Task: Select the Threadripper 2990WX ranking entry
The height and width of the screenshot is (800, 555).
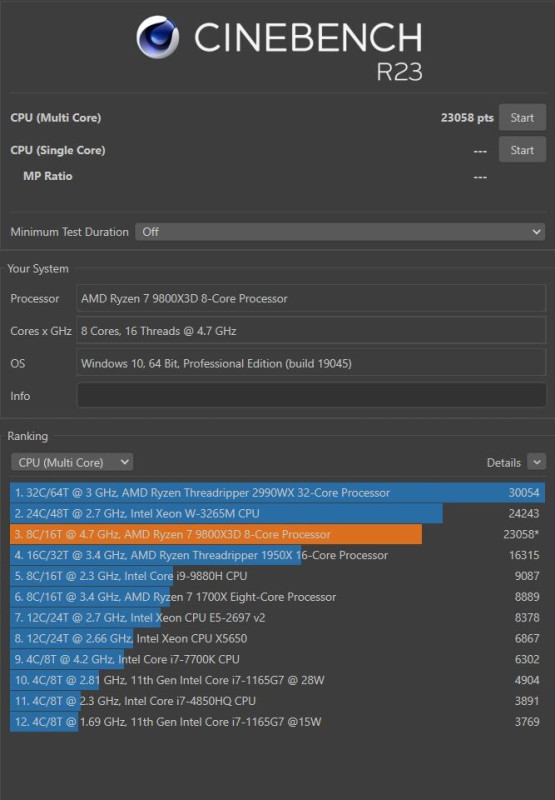Action: pyautogui.click(x=277, y=492)
